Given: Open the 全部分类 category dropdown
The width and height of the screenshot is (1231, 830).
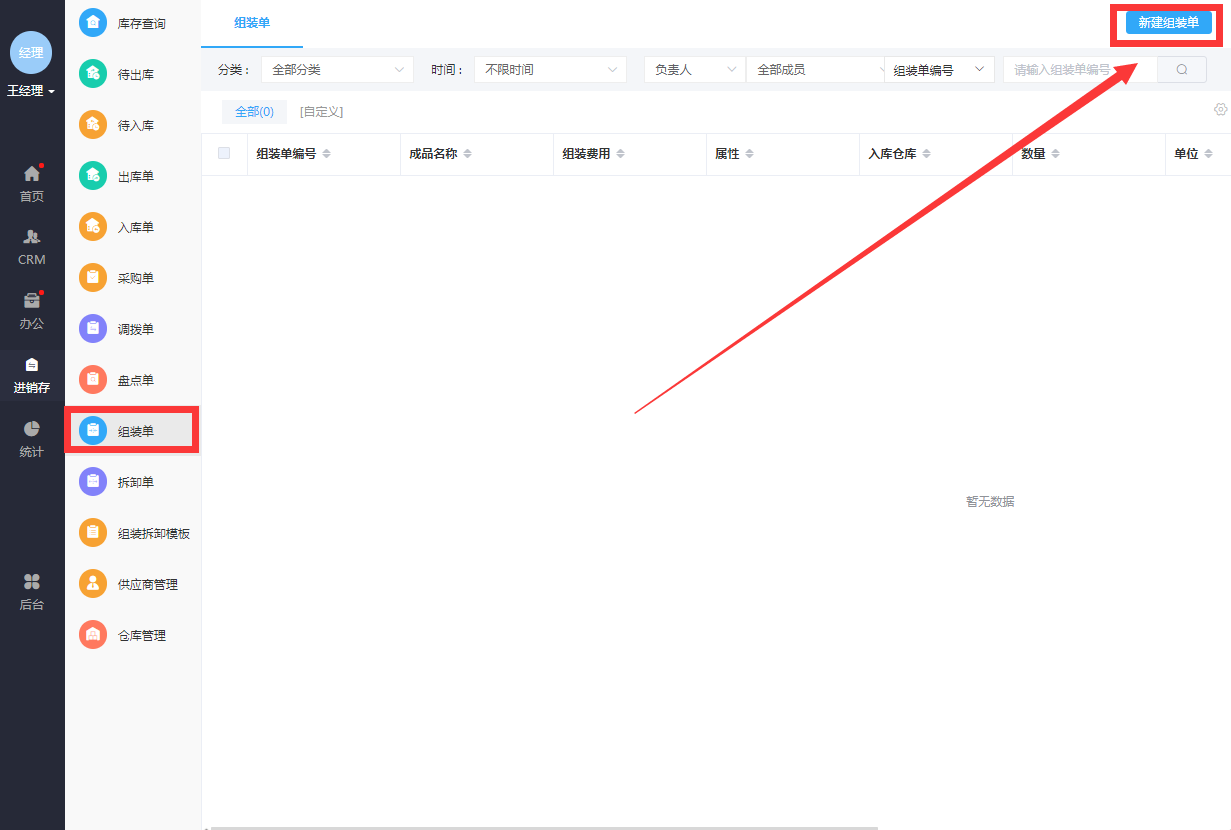Looking at the screenshot, I should [337, 70].
